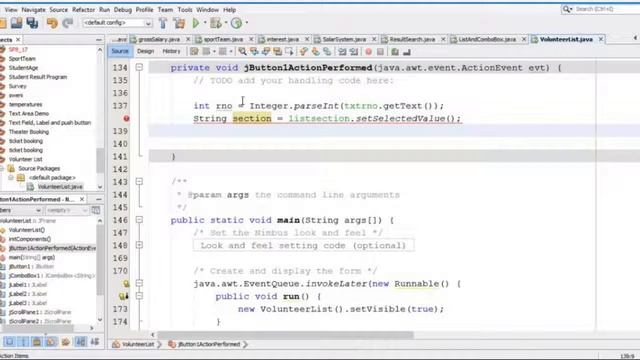
Task: Click the search magnifier icon at top right
Action: [567, 9]
